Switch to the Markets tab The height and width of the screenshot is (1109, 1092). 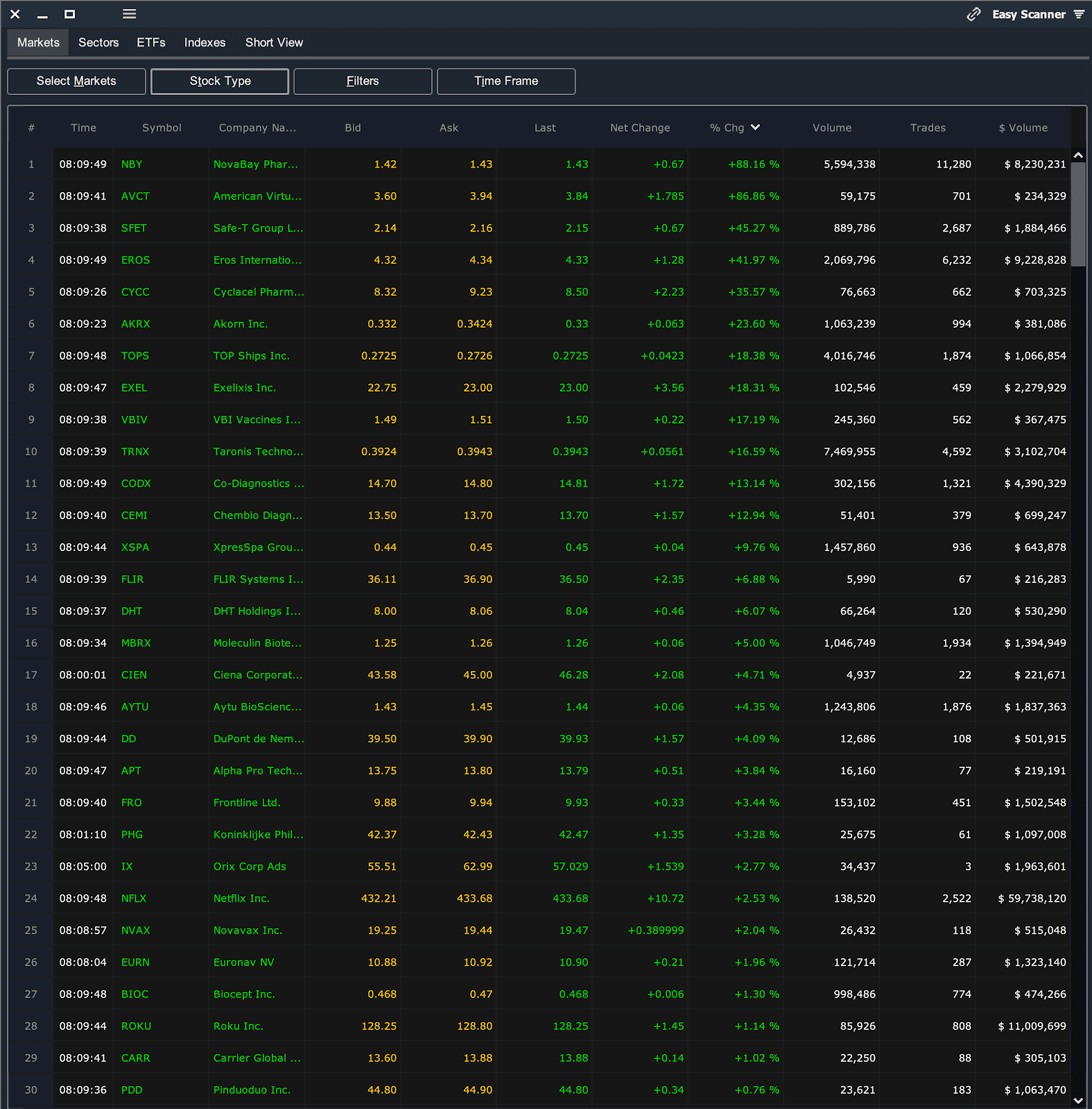point(38,42)
